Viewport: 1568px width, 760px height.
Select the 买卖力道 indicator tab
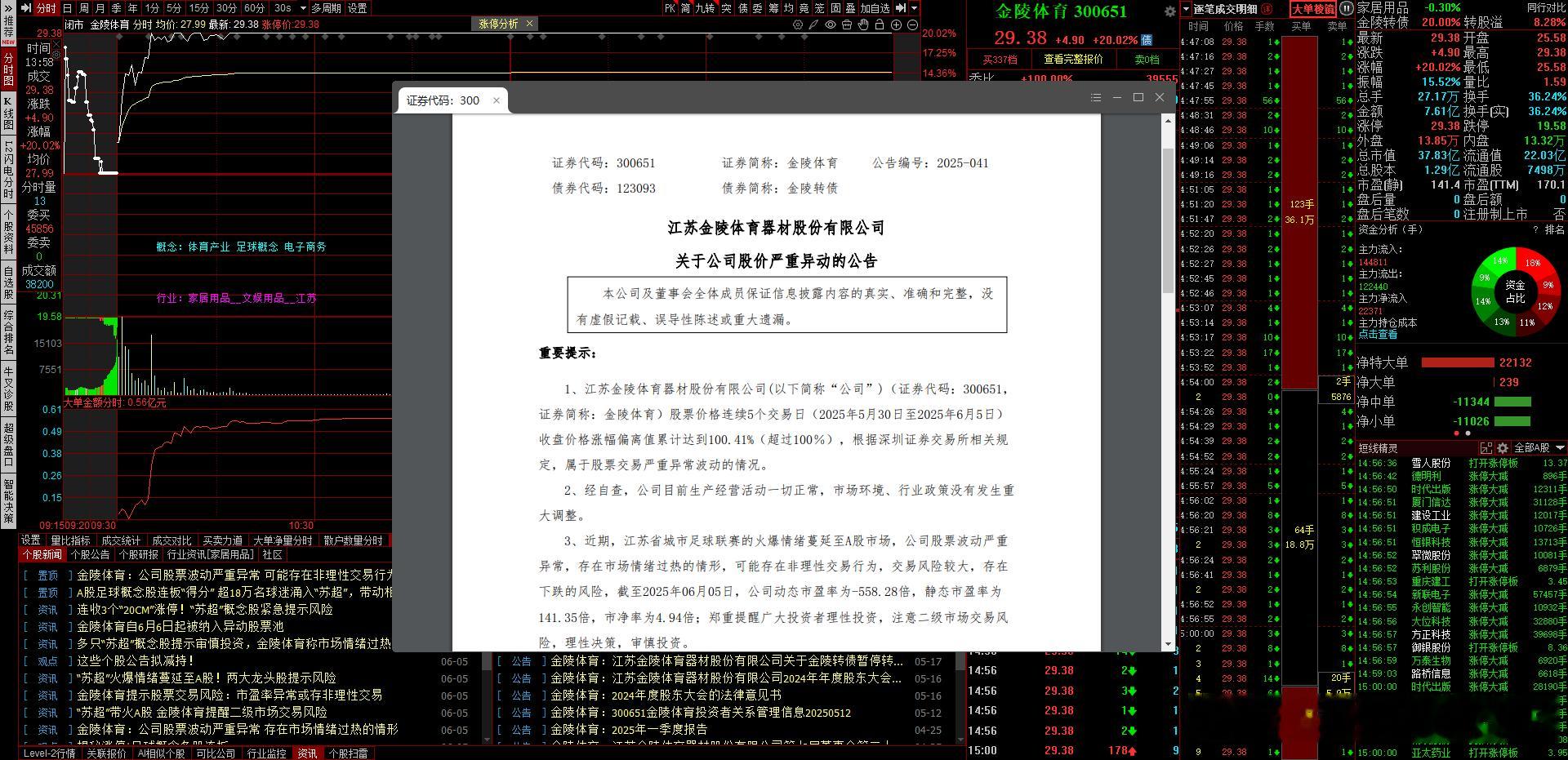(222, 540)
